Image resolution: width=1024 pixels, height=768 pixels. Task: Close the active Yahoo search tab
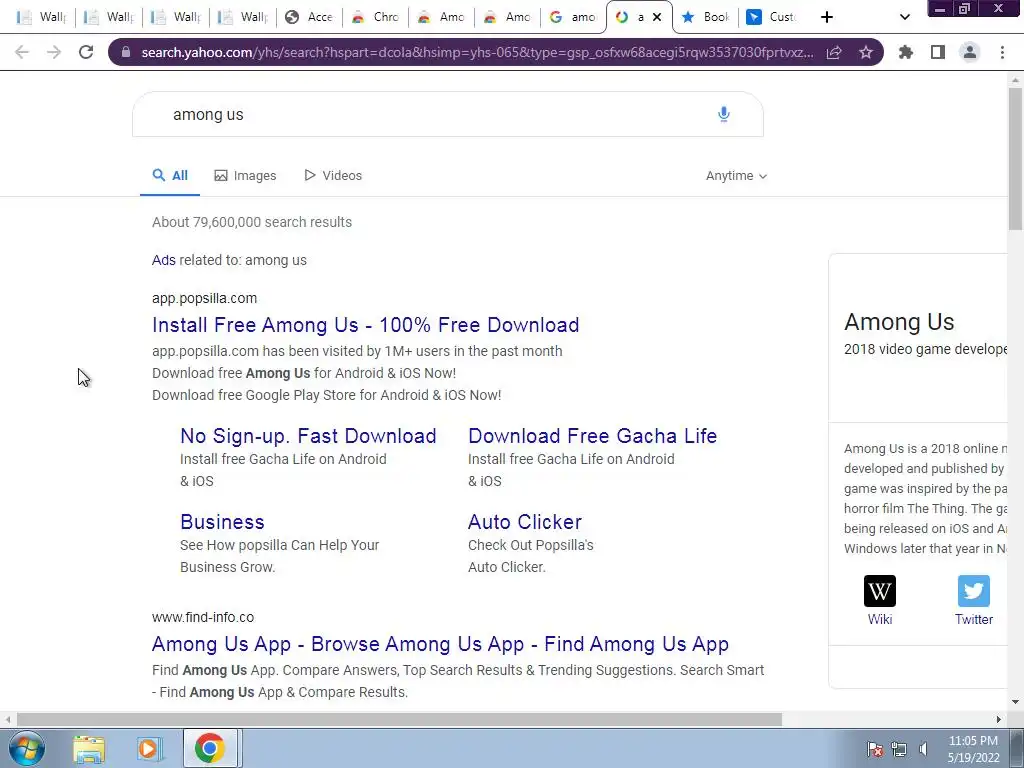pyautogui.click(x=657, y=17)
